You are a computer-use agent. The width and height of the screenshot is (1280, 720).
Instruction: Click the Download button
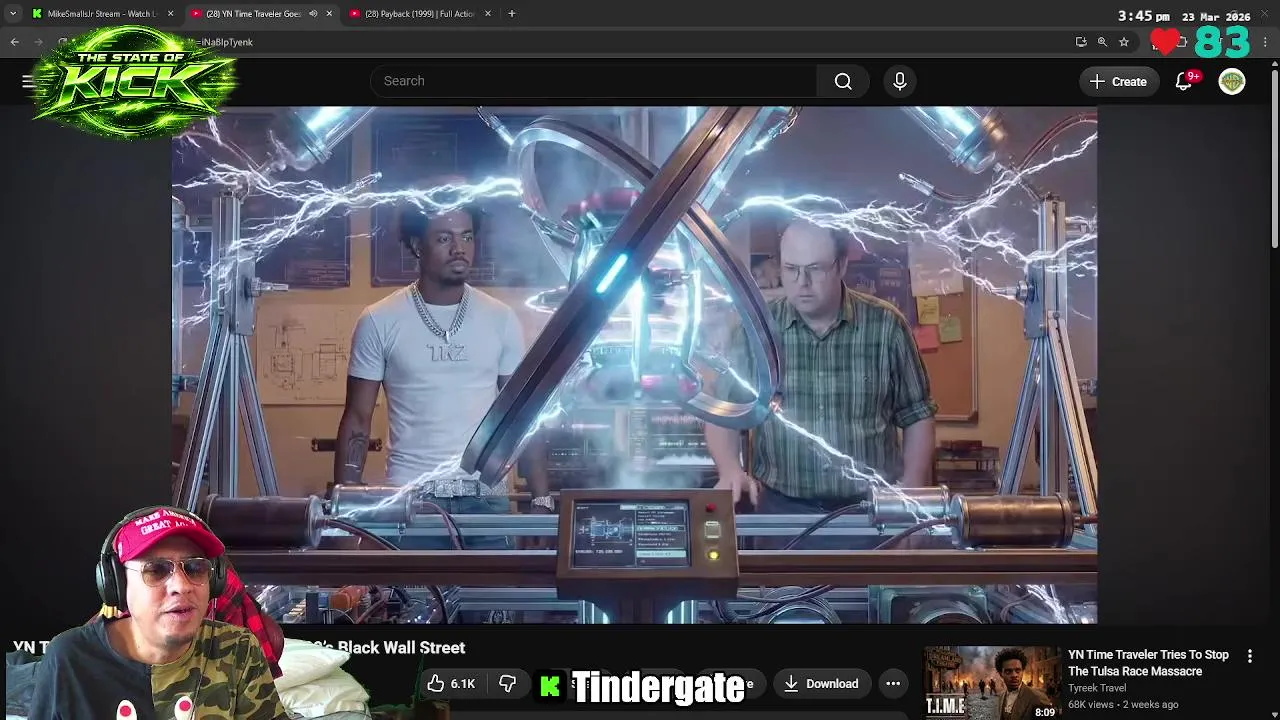[821, 684]
